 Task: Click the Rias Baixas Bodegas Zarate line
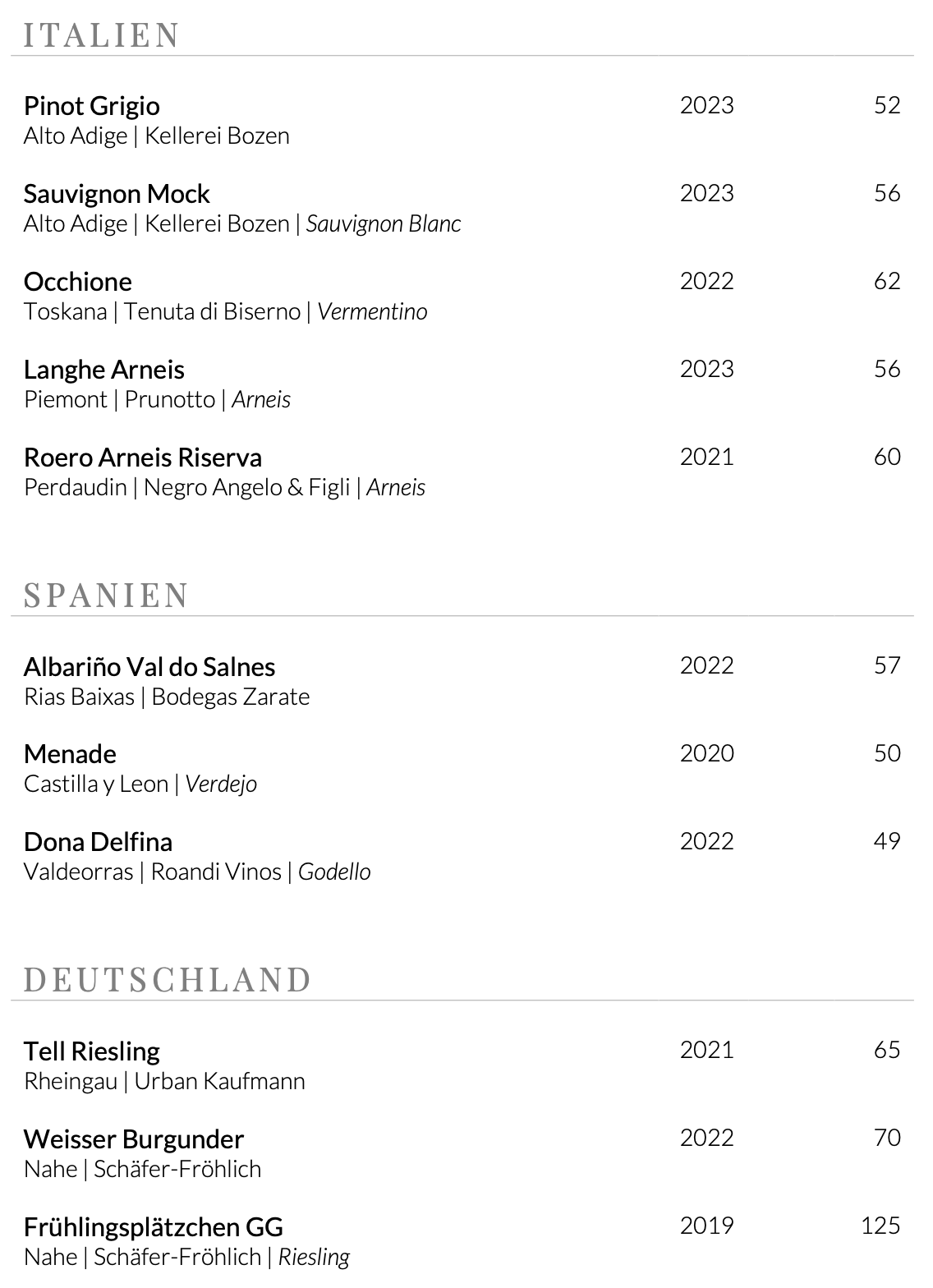pos(167,697)
